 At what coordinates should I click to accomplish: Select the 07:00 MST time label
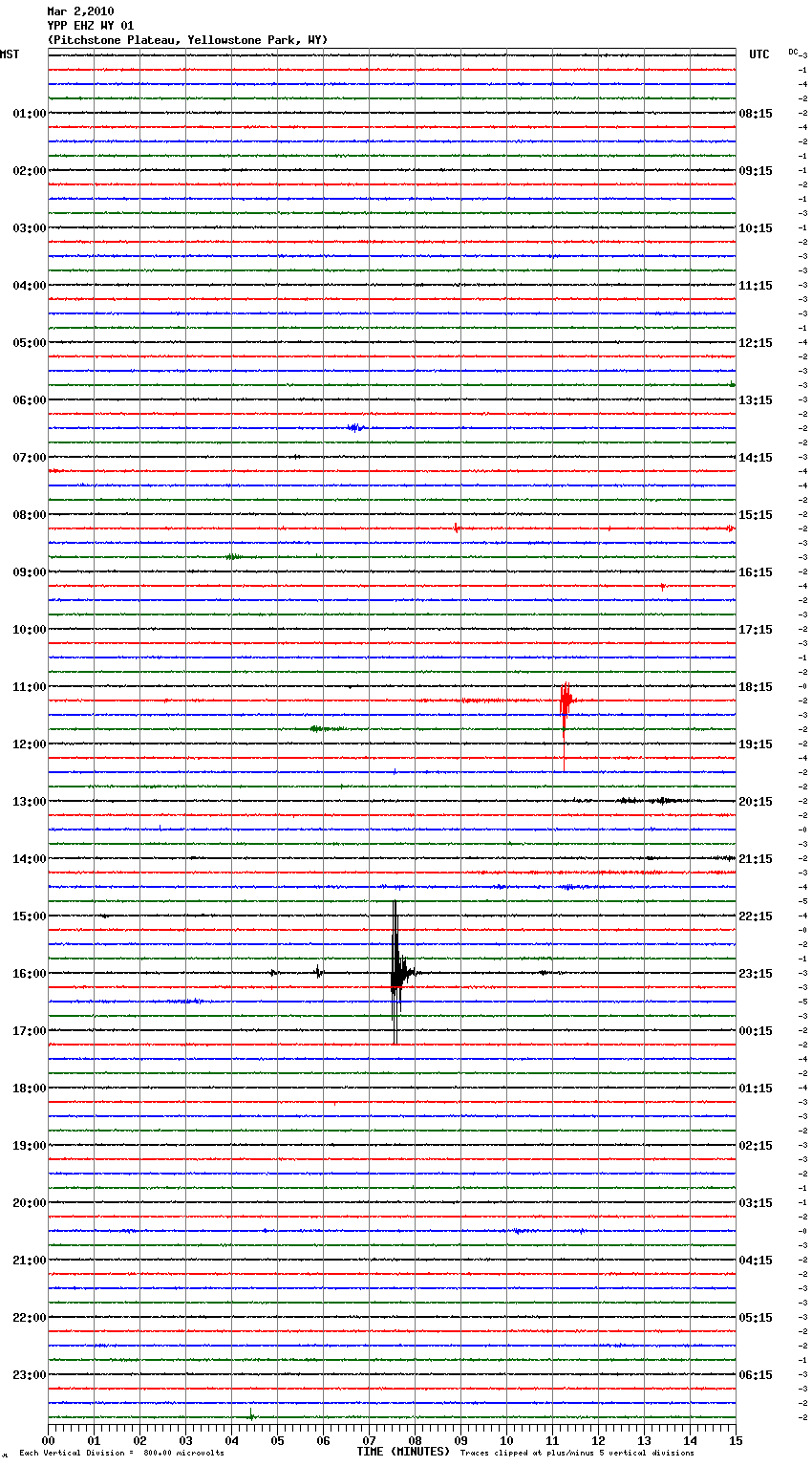click(x=30, y=458)
